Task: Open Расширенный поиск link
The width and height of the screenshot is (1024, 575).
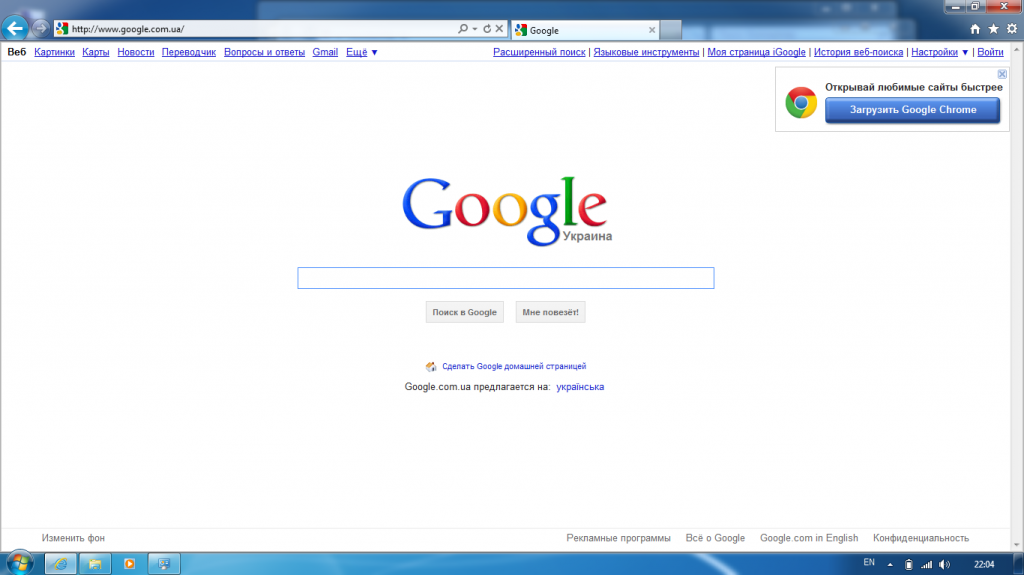Action: coord(539,52)
